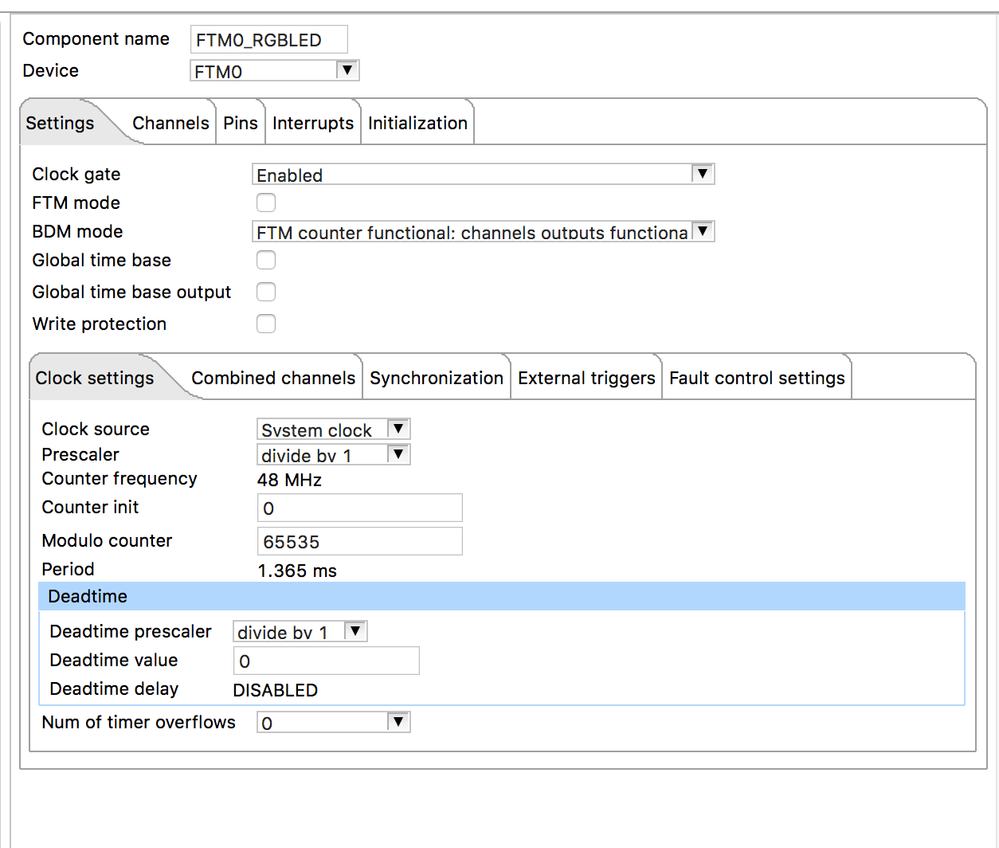Show the External triggers tab
Screen dimensions: 999x848
tap(586, 378)
